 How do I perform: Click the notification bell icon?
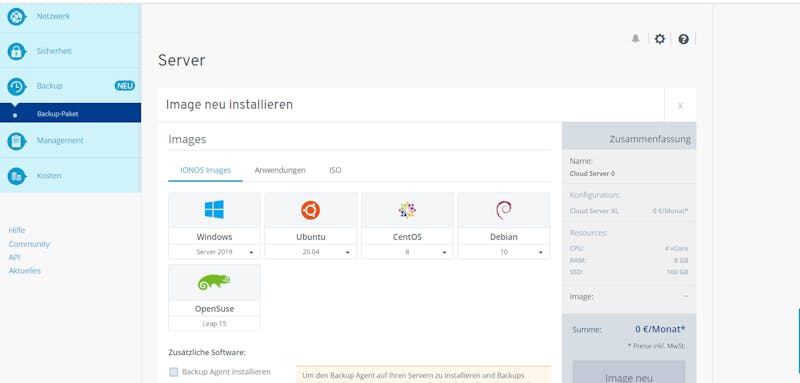[x=636, y=39]
